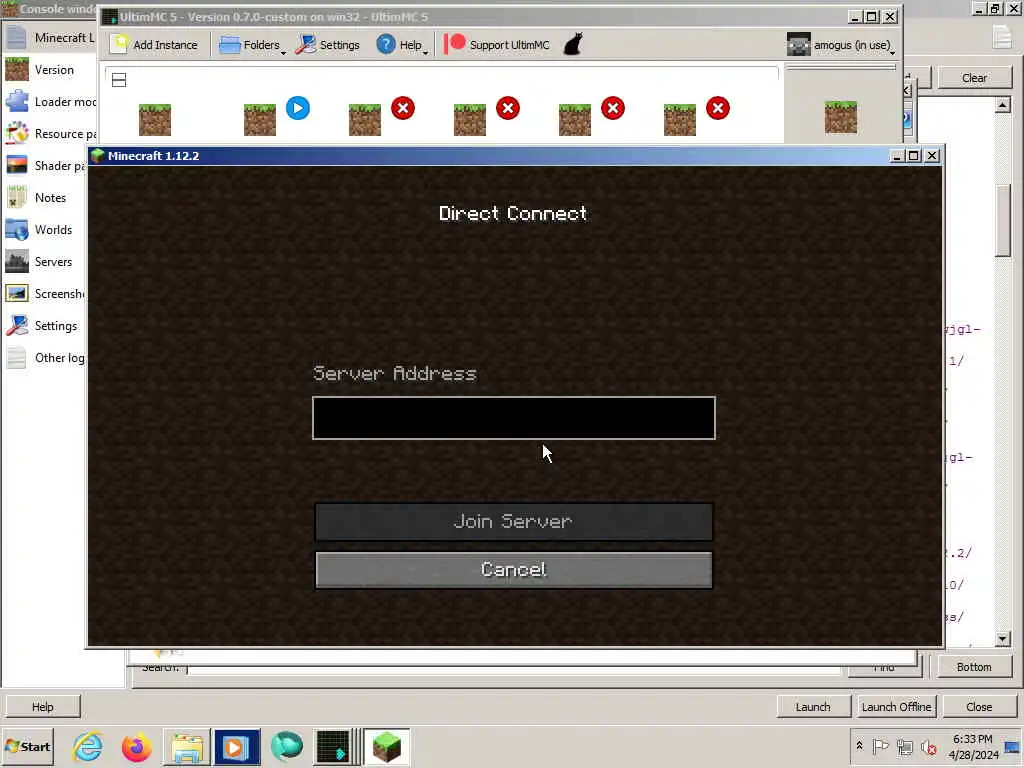Click the Help button in console window
The width and height of the screenshot is (1024, 768).
click(42, 707)
